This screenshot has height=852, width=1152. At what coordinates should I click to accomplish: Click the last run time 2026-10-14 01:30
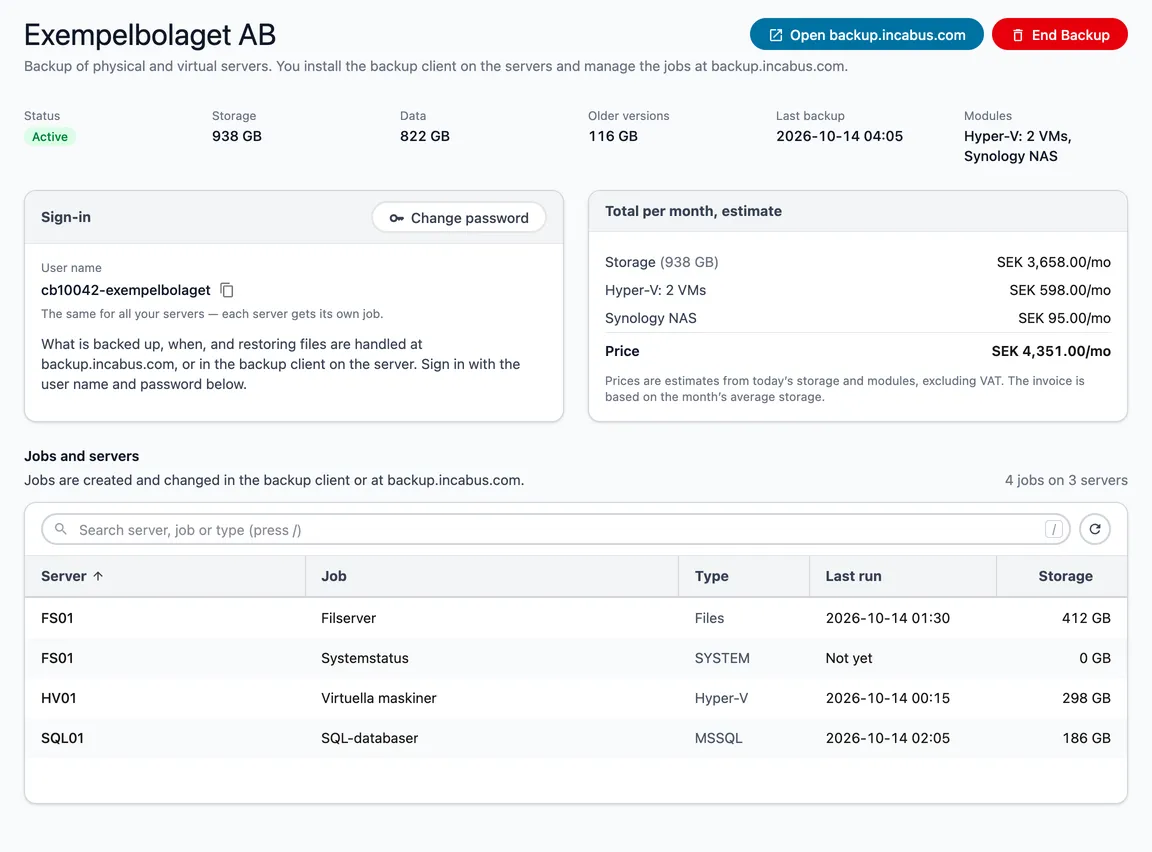click(x=888, y=618)
